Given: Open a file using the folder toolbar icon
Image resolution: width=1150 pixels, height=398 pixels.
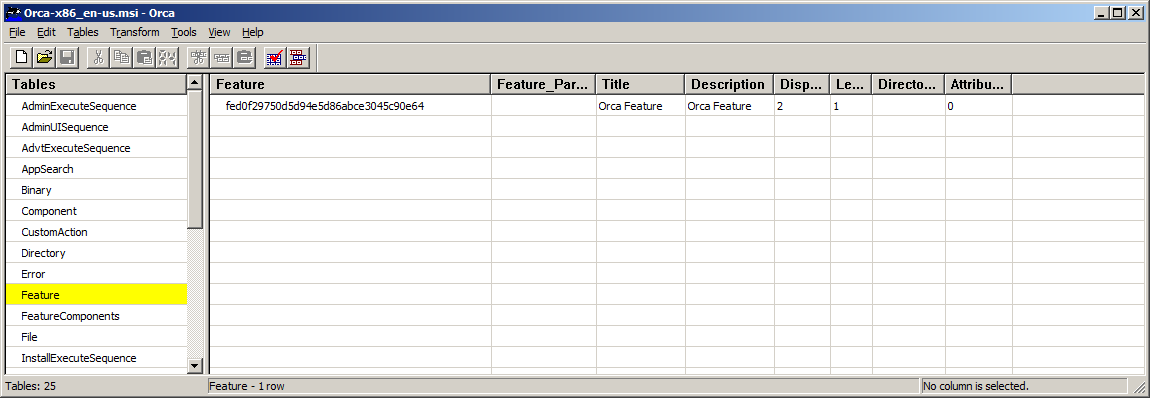Looking at the screenshot, I should coord(45,58).
